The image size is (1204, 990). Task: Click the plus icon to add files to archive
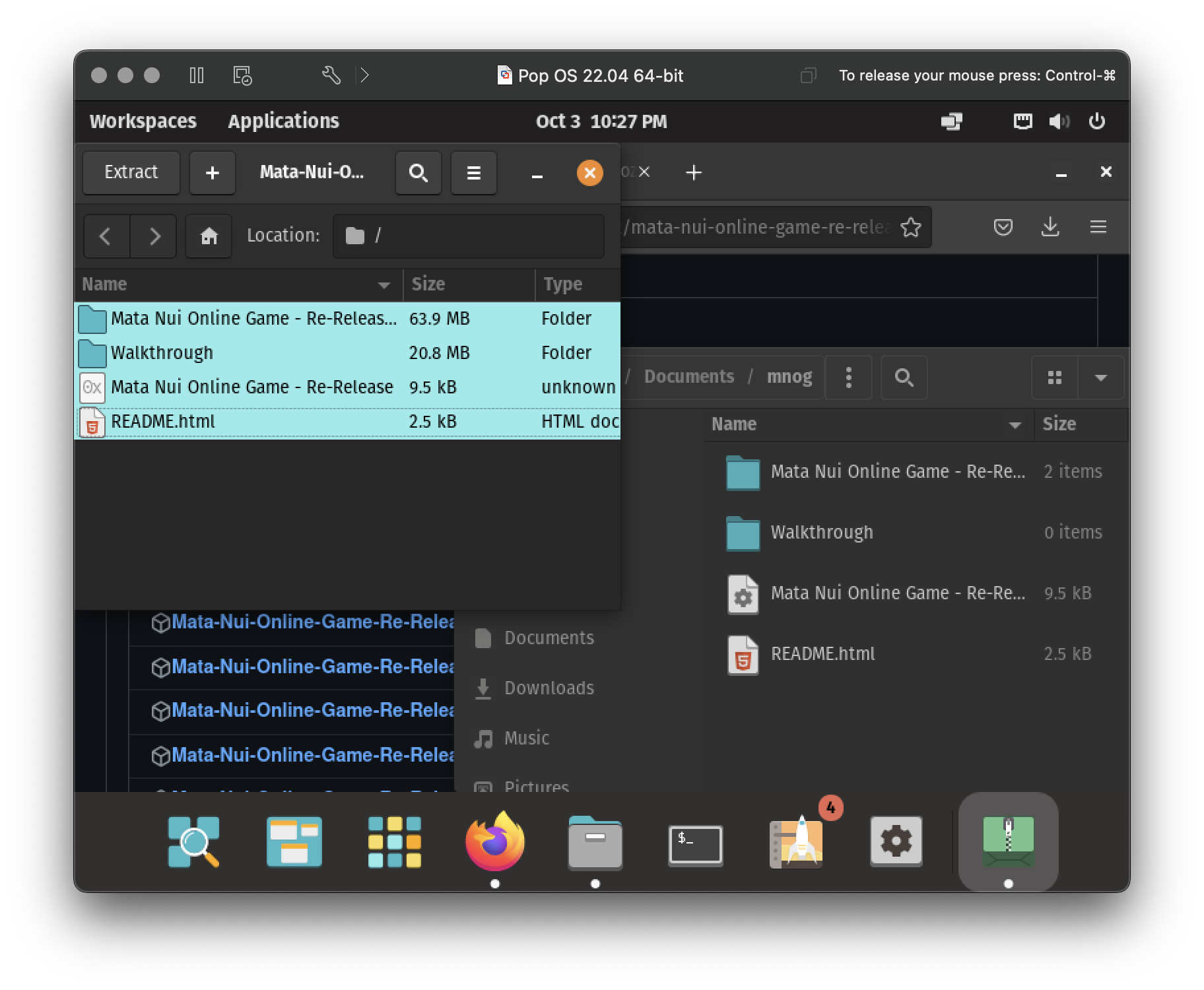click(212, 173)
